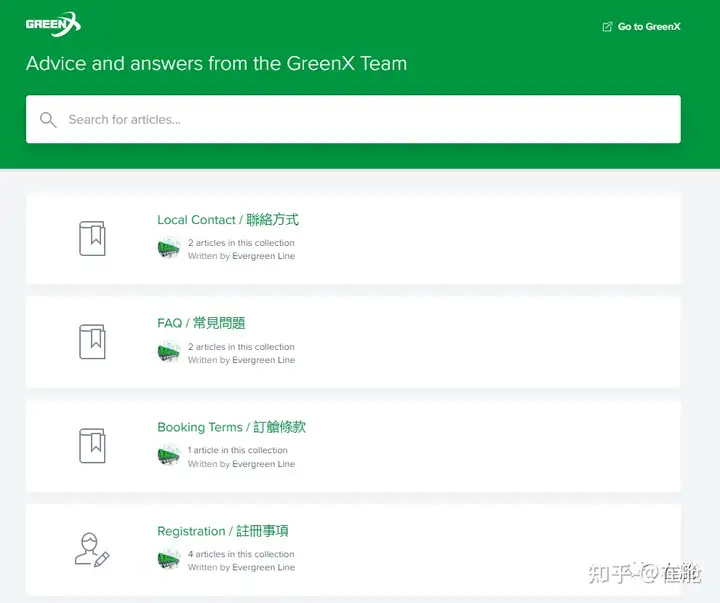Open the Go to GreenX link
Image resolution: width=720 pixels, height=603 pixels.
pos(641,27)
